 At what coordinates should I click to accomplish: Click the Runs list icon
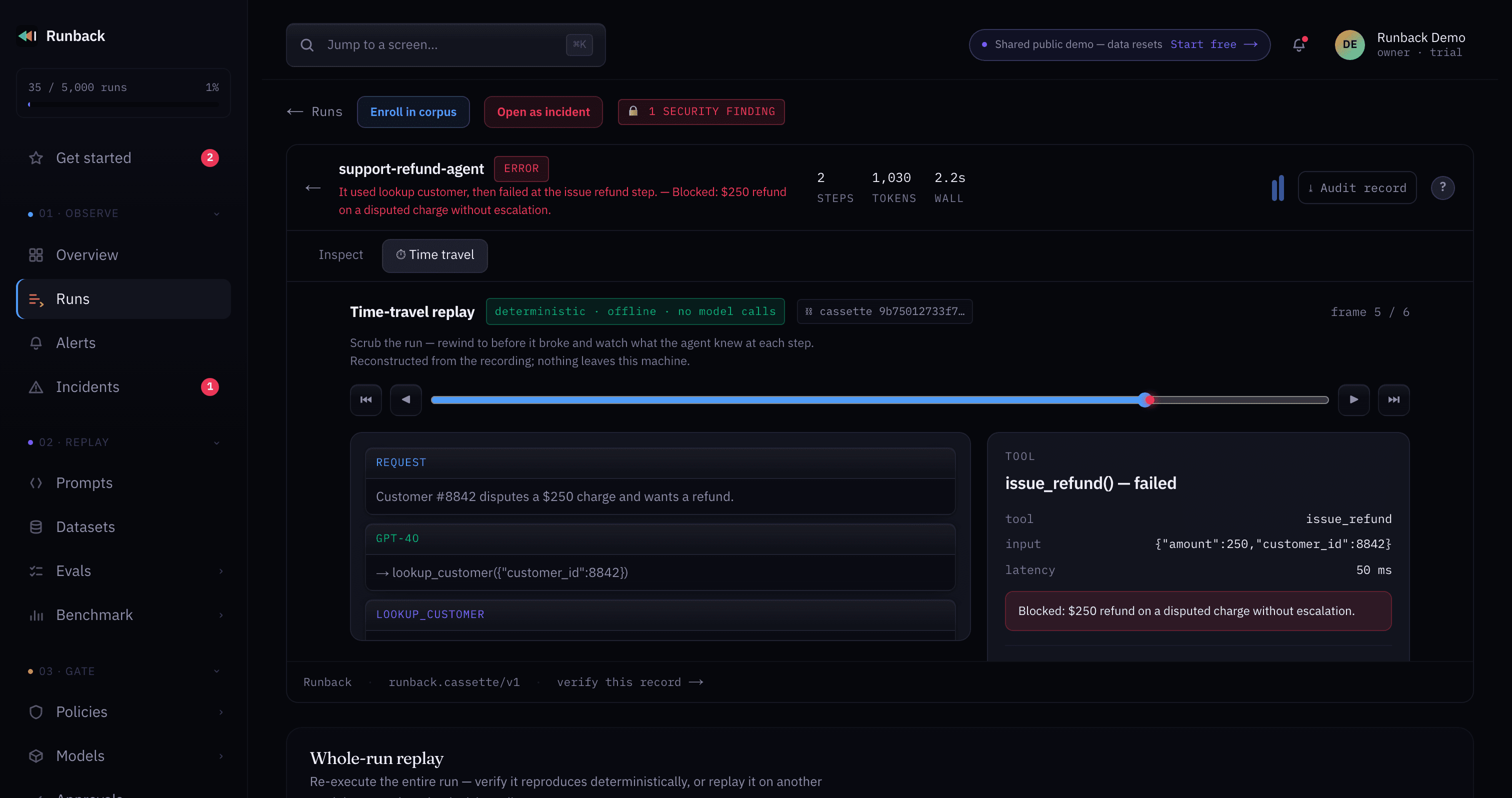[x=36, y=299]
